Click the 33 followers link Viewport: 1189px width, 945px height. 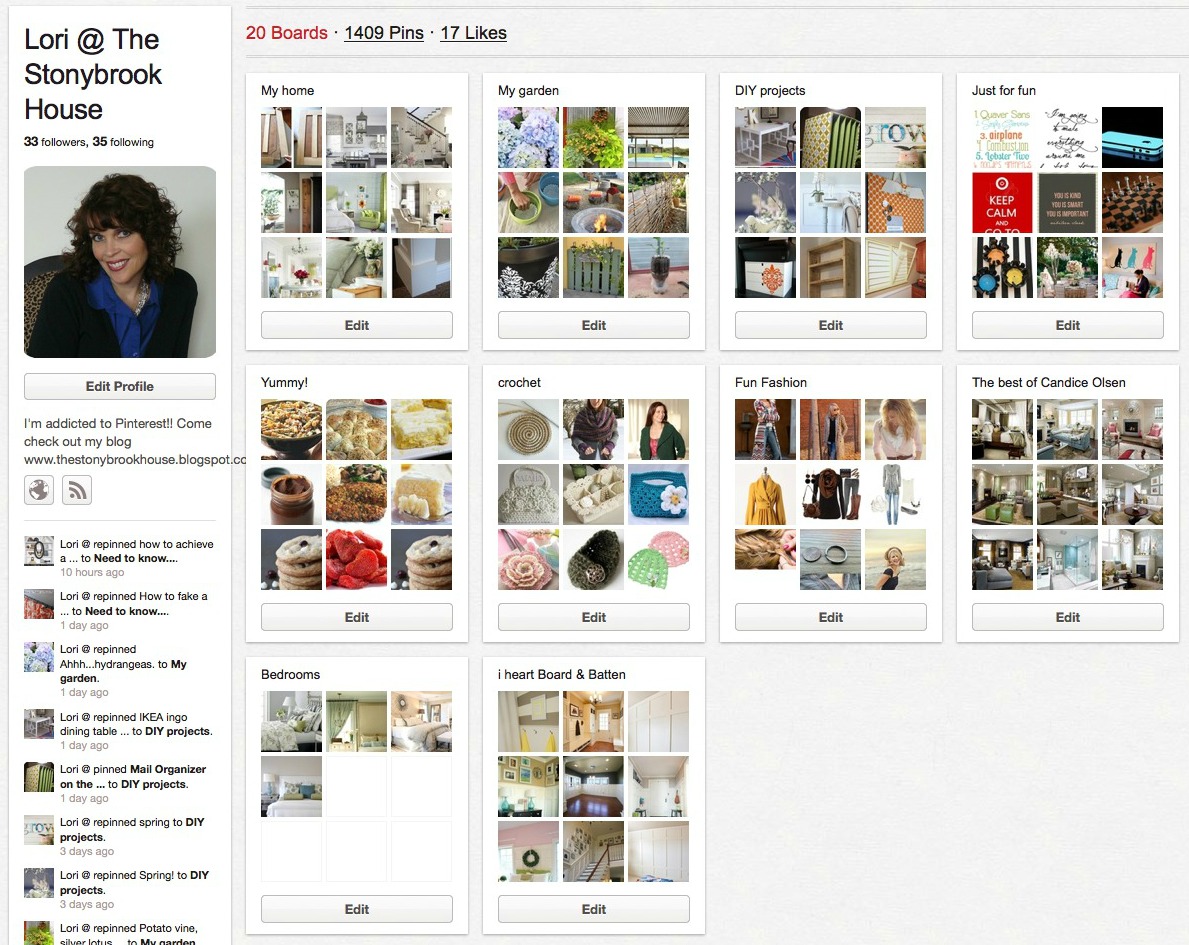click(x=55, y=142)
